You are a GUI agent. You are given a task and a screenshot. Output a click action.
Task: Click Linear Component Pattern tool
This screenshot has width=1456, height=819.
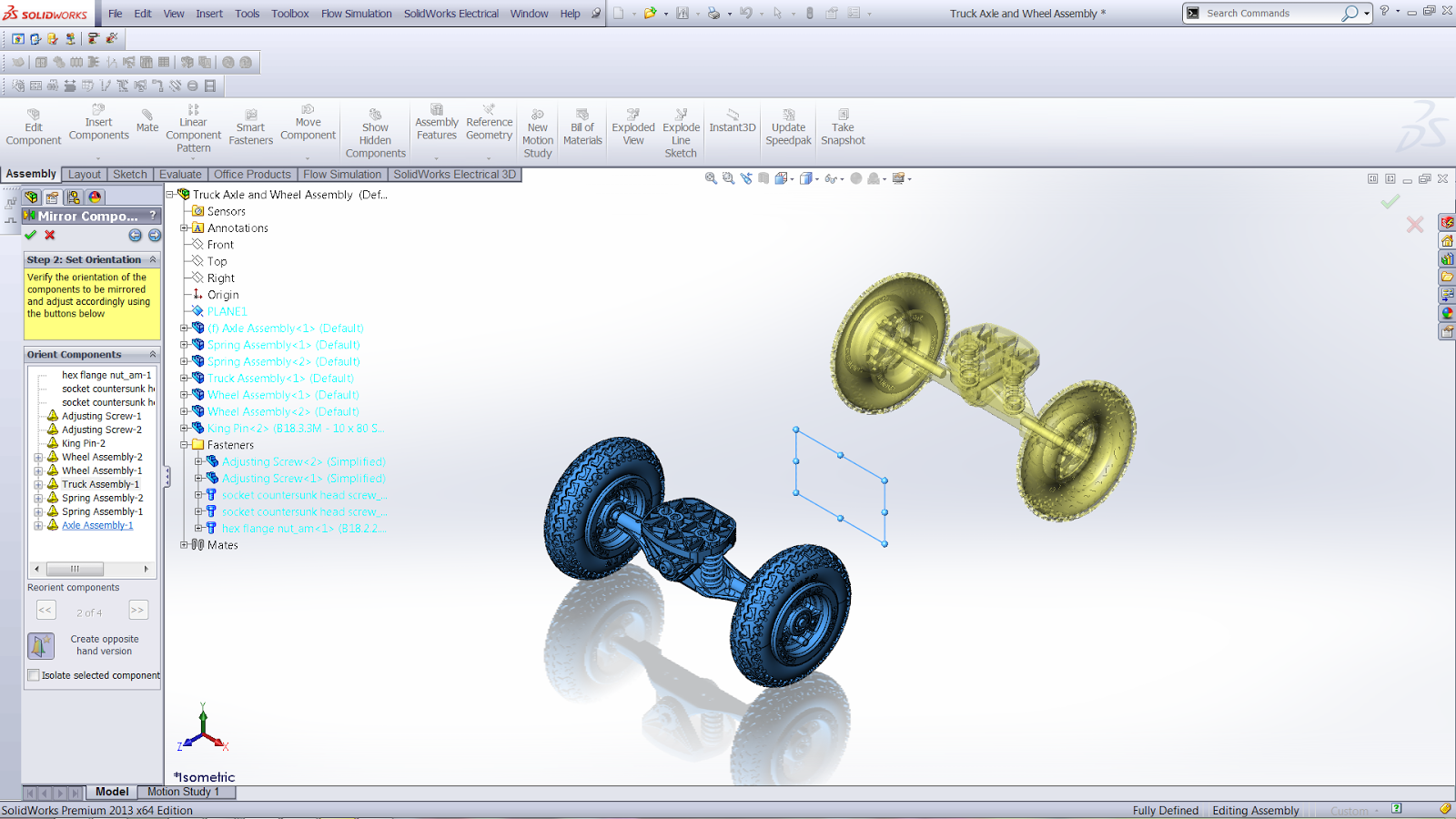coord(193,128)
